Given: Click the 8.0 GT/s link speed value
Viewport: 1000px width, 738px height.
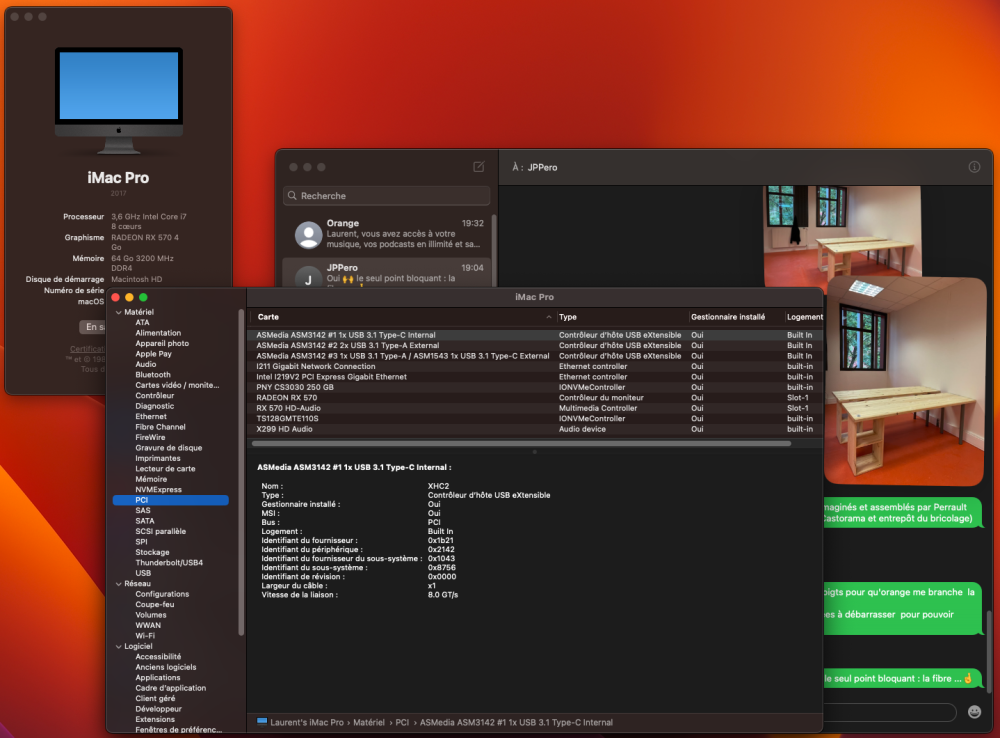Looking at the screenshot, I should 443,594.
